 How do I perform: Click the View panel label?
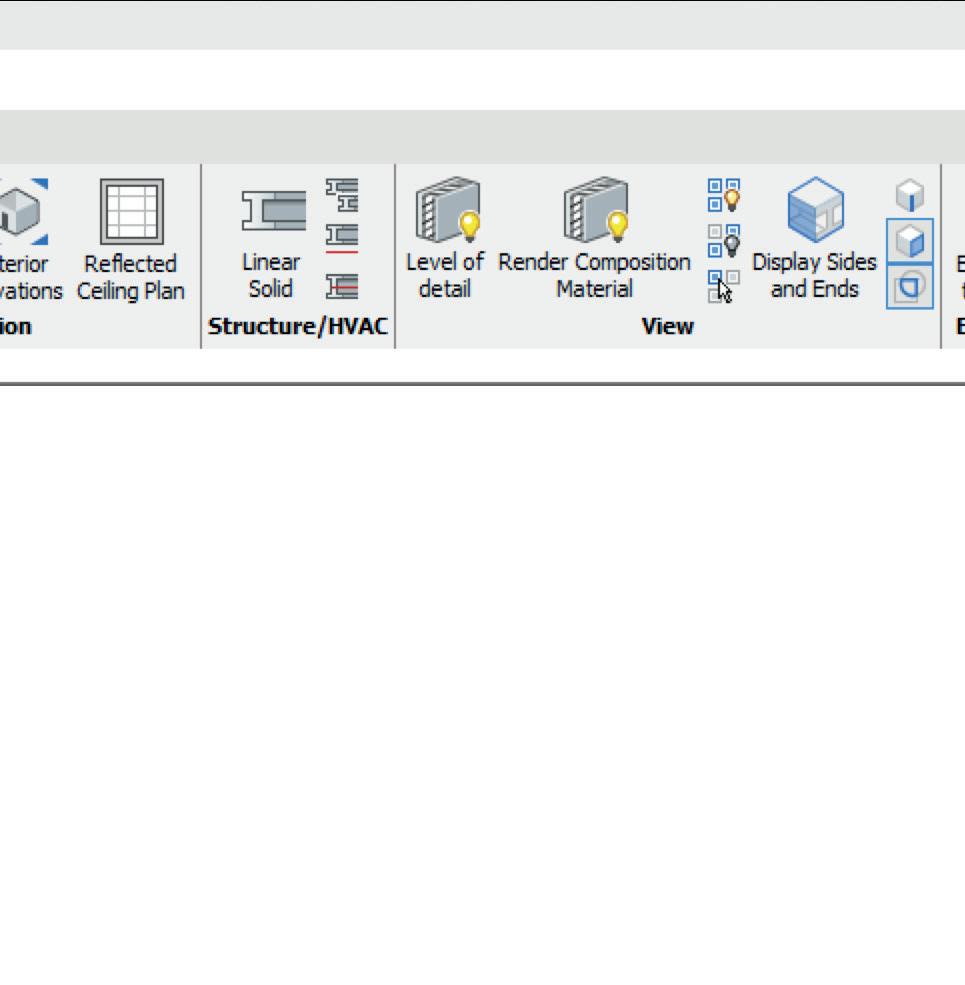point(667,327)
